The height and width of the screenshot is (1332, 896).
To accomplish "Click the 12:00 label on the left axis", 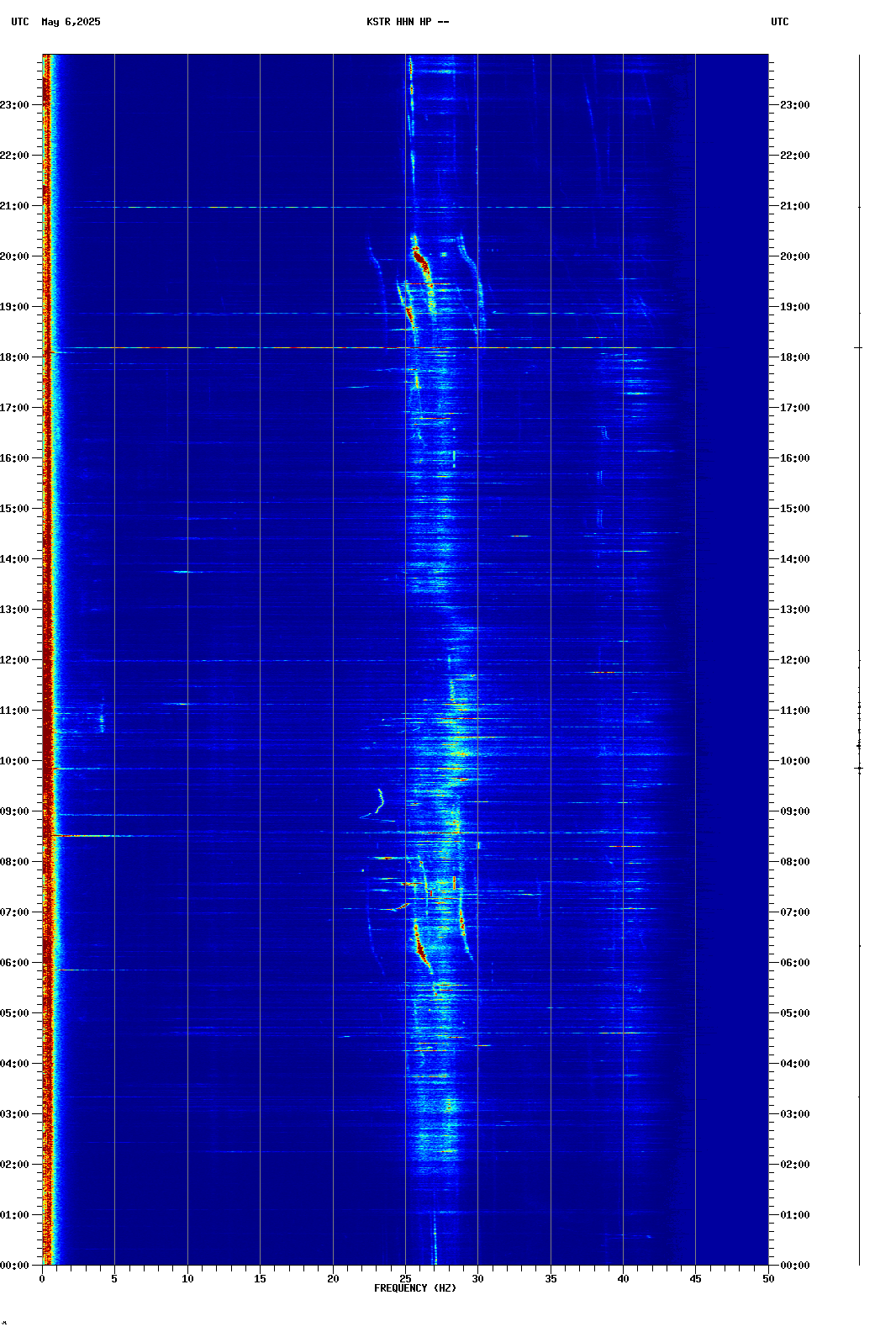I will [14, 660].
